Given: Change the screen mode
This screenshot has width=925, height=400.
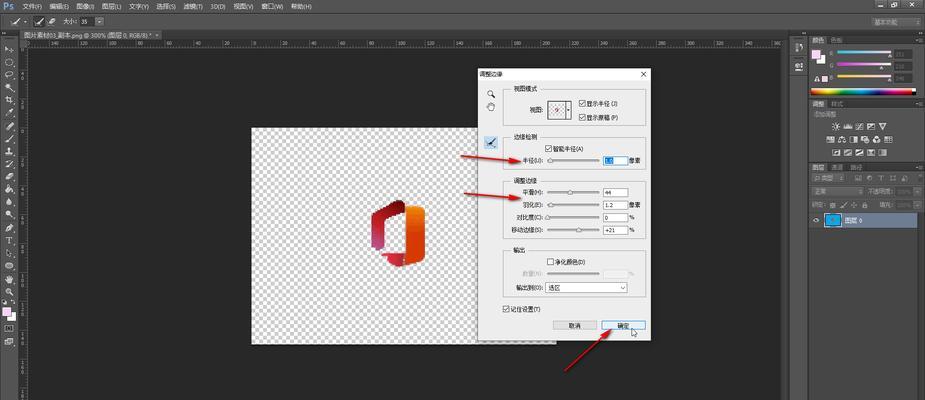Looking at the screenshot, I should 9,341.
